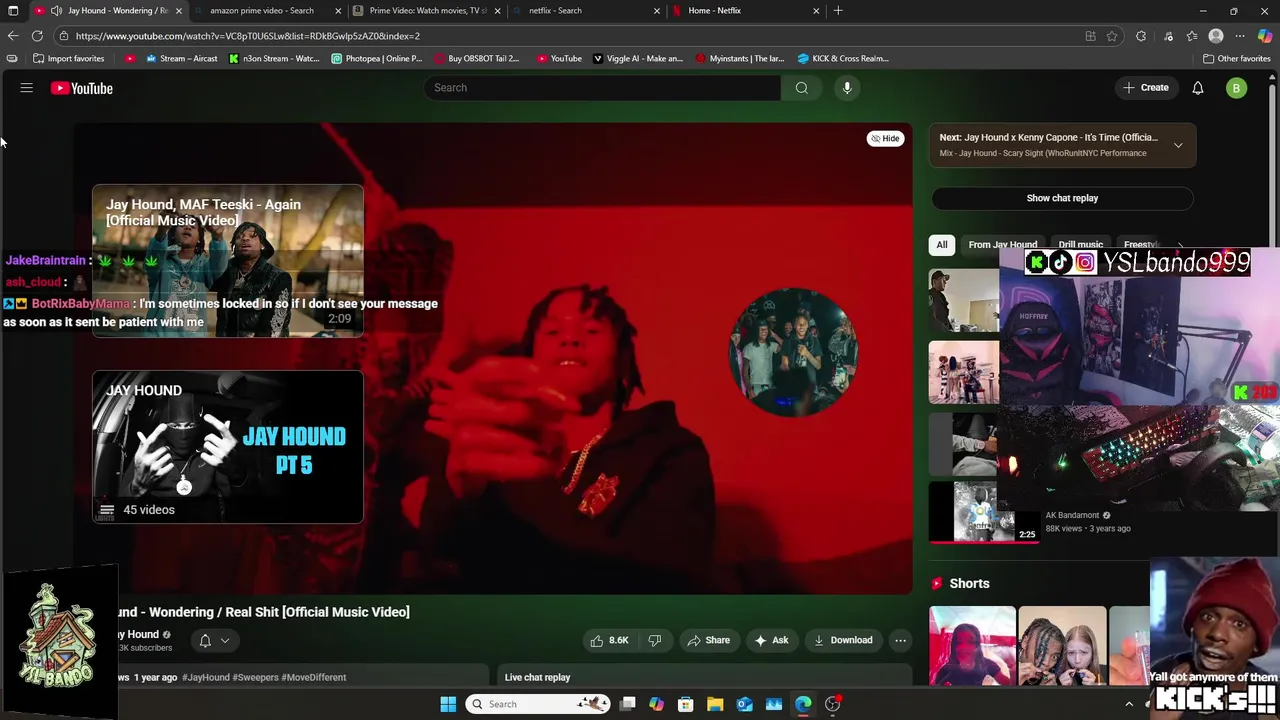Click the YouTube logo to go home
This screenshot has width=1280, height=720.
click(x=82, y=88)
